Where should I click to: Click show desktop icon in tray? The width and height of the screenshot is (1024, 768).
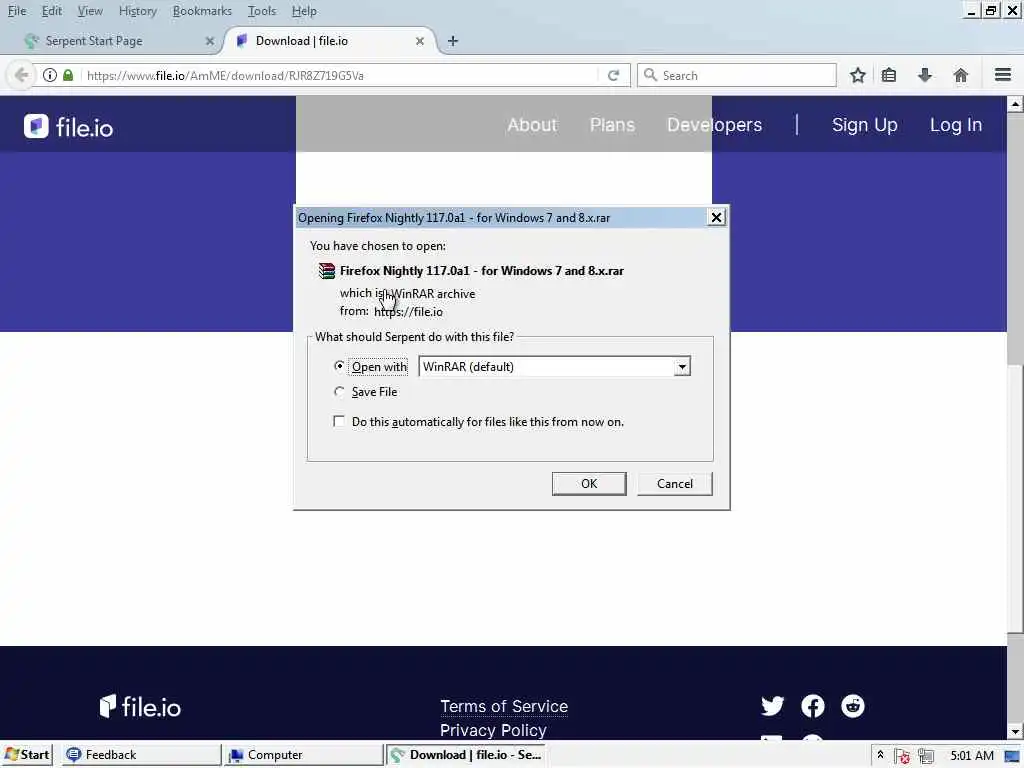[1012, 756]
